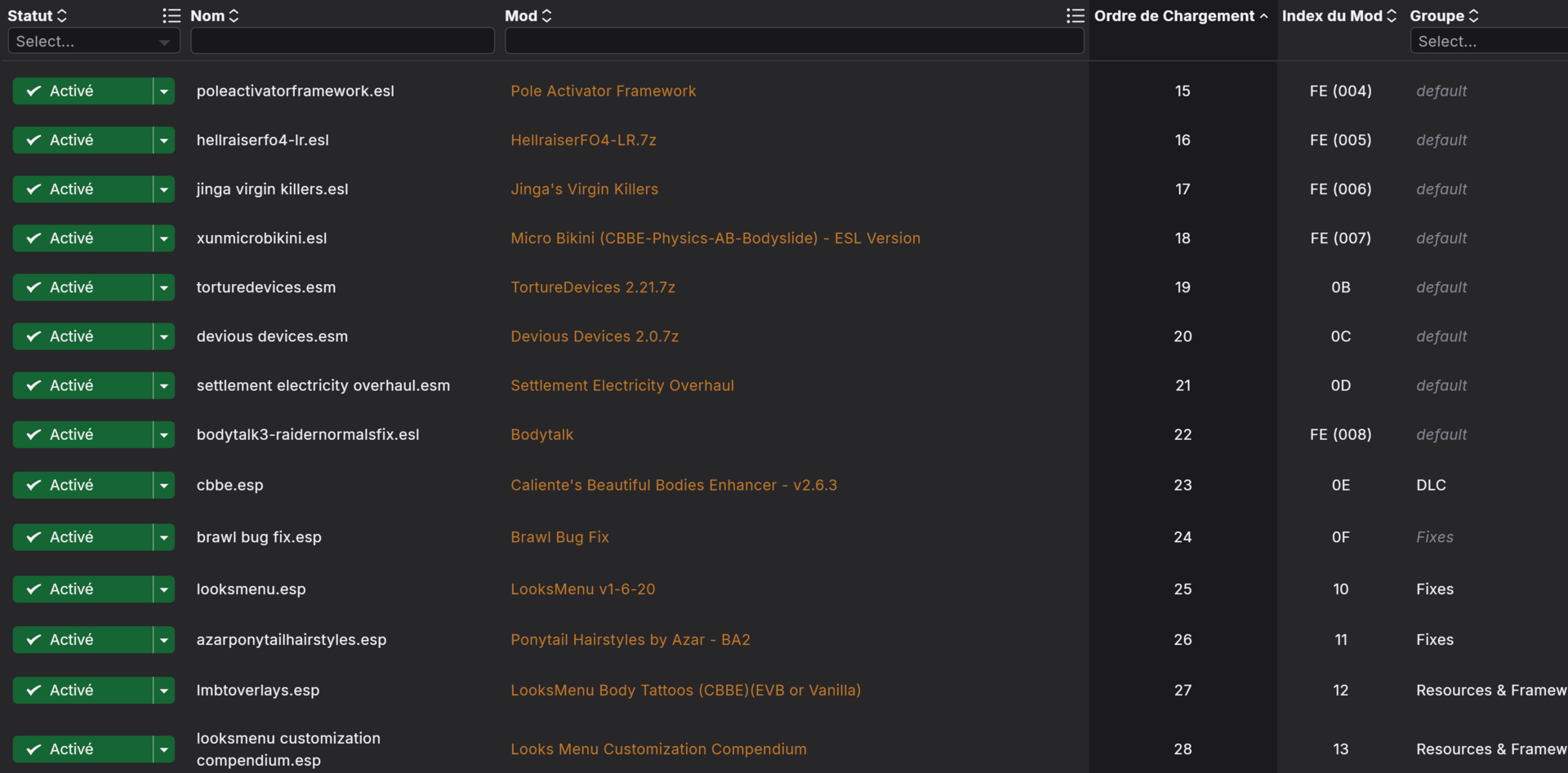Image resolution: width=1568 pixels, height=773 pixels.
Task: Open Jinga's Virgin Killers mod link
Action: [584, 189]
